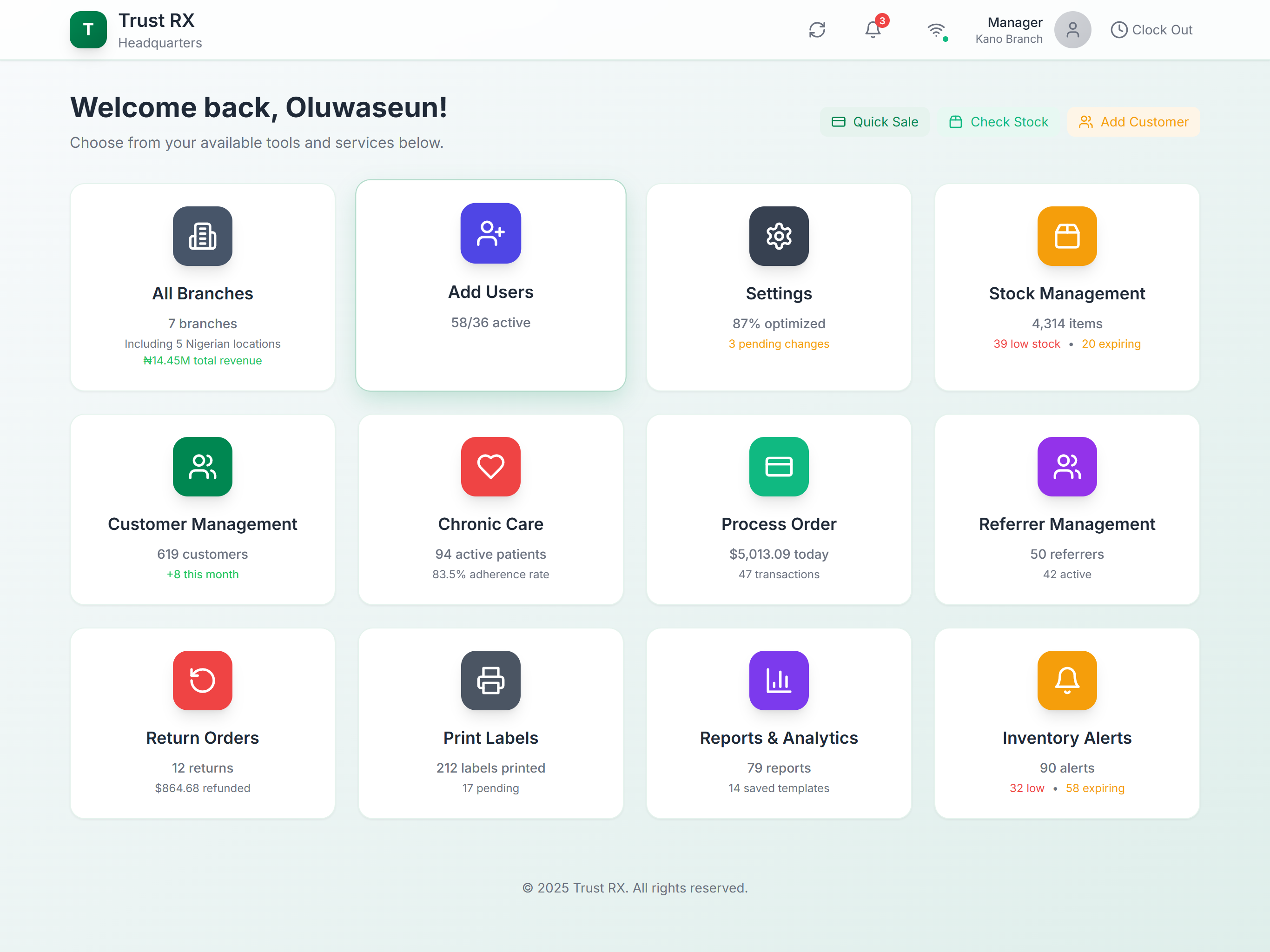Select the Referrer Management card title
1270x952 pixels.
pyautogui.click(x=1066, y=524)
